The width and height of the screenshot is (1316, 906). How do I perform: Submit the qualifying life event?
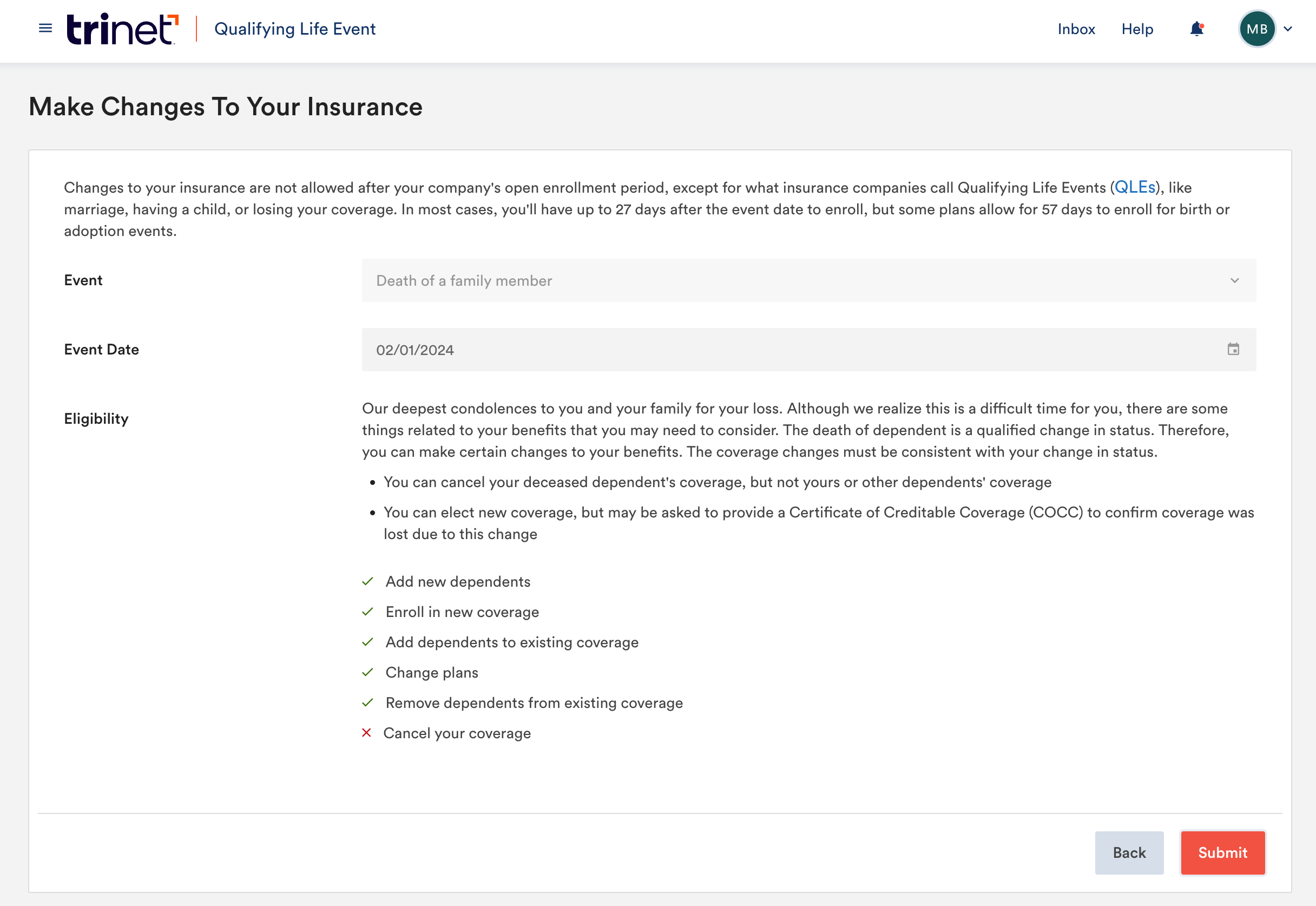(x=1222, y=852)
